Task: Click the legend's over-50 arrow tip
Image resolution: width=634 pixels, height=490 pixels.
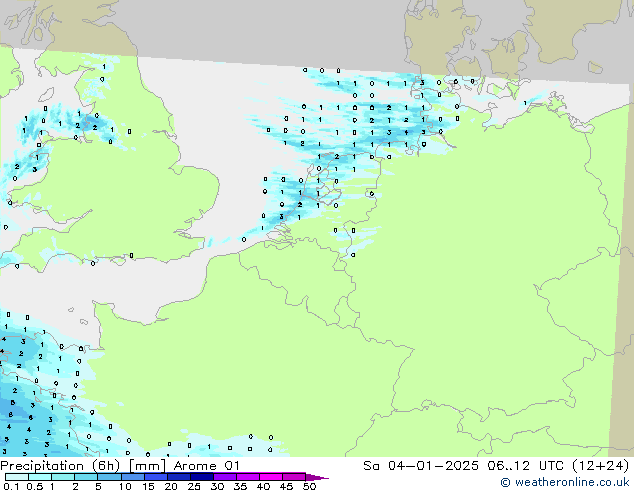Action: click(x=317, y=477)
